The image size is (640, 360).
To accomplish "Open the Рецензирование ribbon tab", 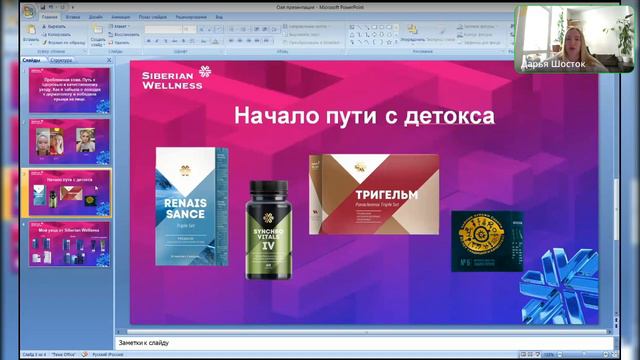I will (x=191, y=17).
